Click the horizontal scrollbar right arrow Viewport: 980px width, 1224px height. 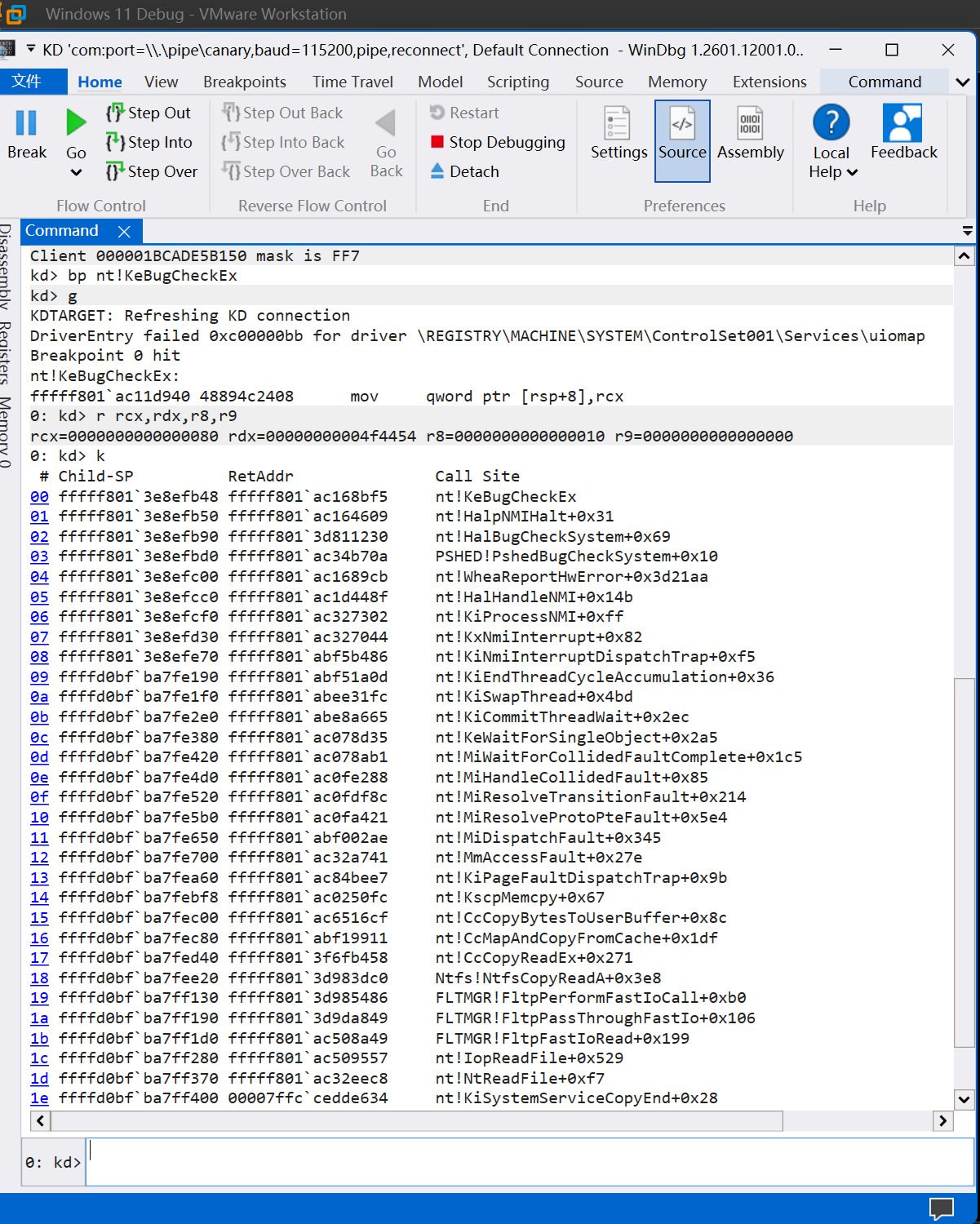tap(942, 1121)
